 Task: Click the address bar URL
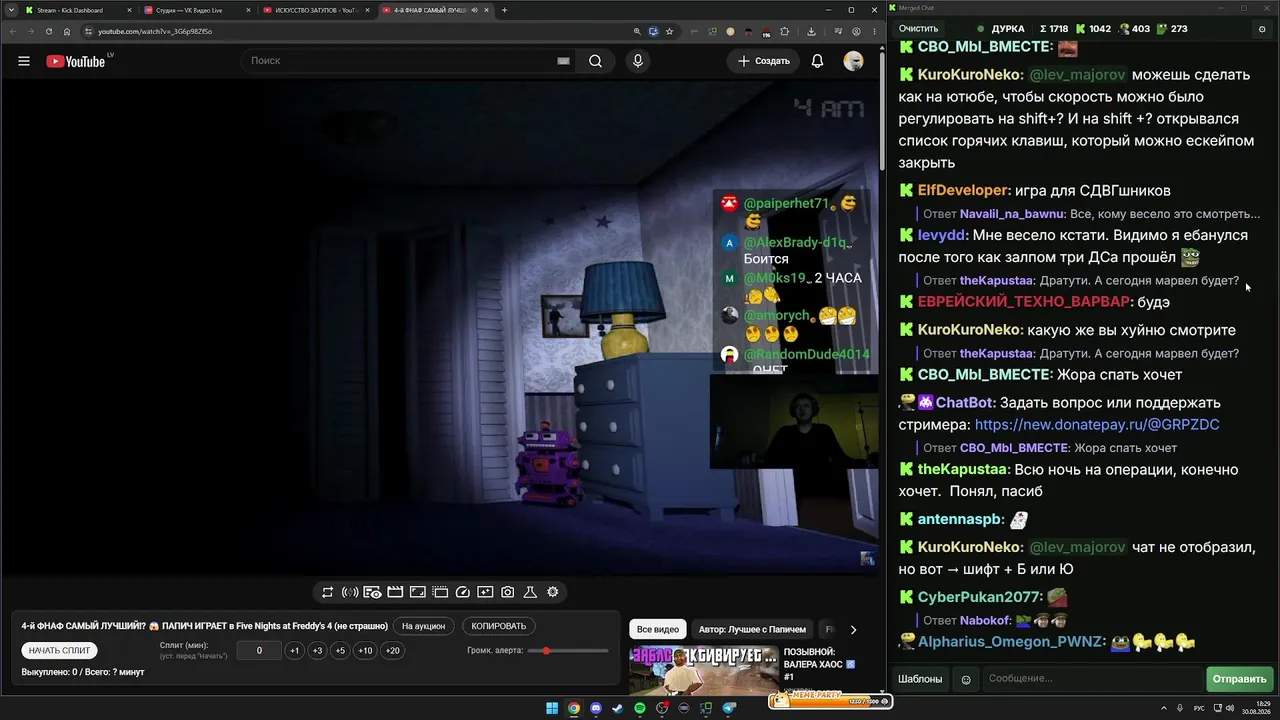(155, 31)
